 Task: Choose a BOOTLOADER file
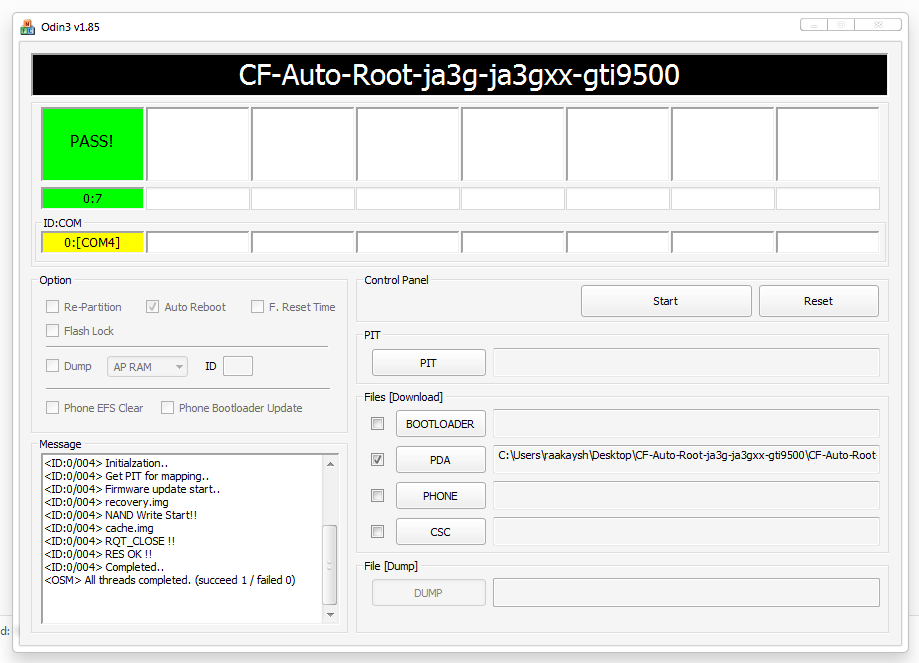440,424
